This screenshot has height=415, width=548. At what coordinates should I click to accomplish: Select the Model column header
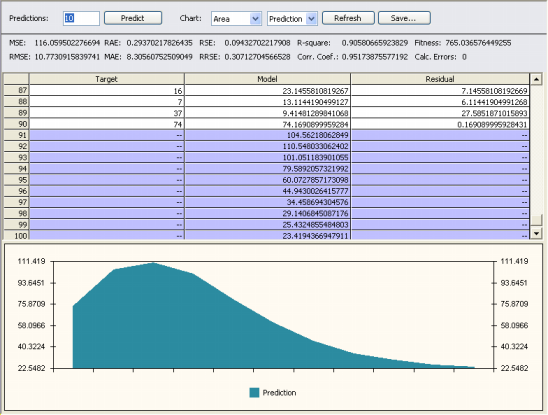(x=267, y=79)
